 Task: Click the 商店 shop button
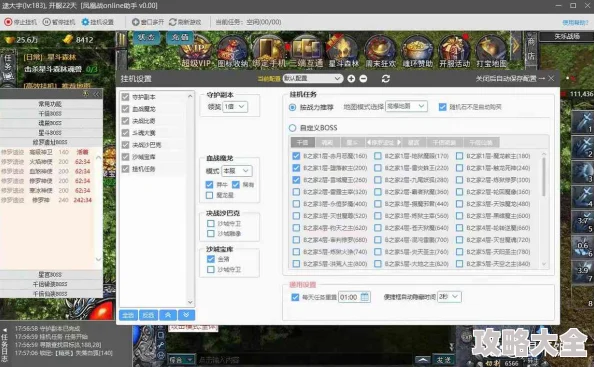click(531, 49)
